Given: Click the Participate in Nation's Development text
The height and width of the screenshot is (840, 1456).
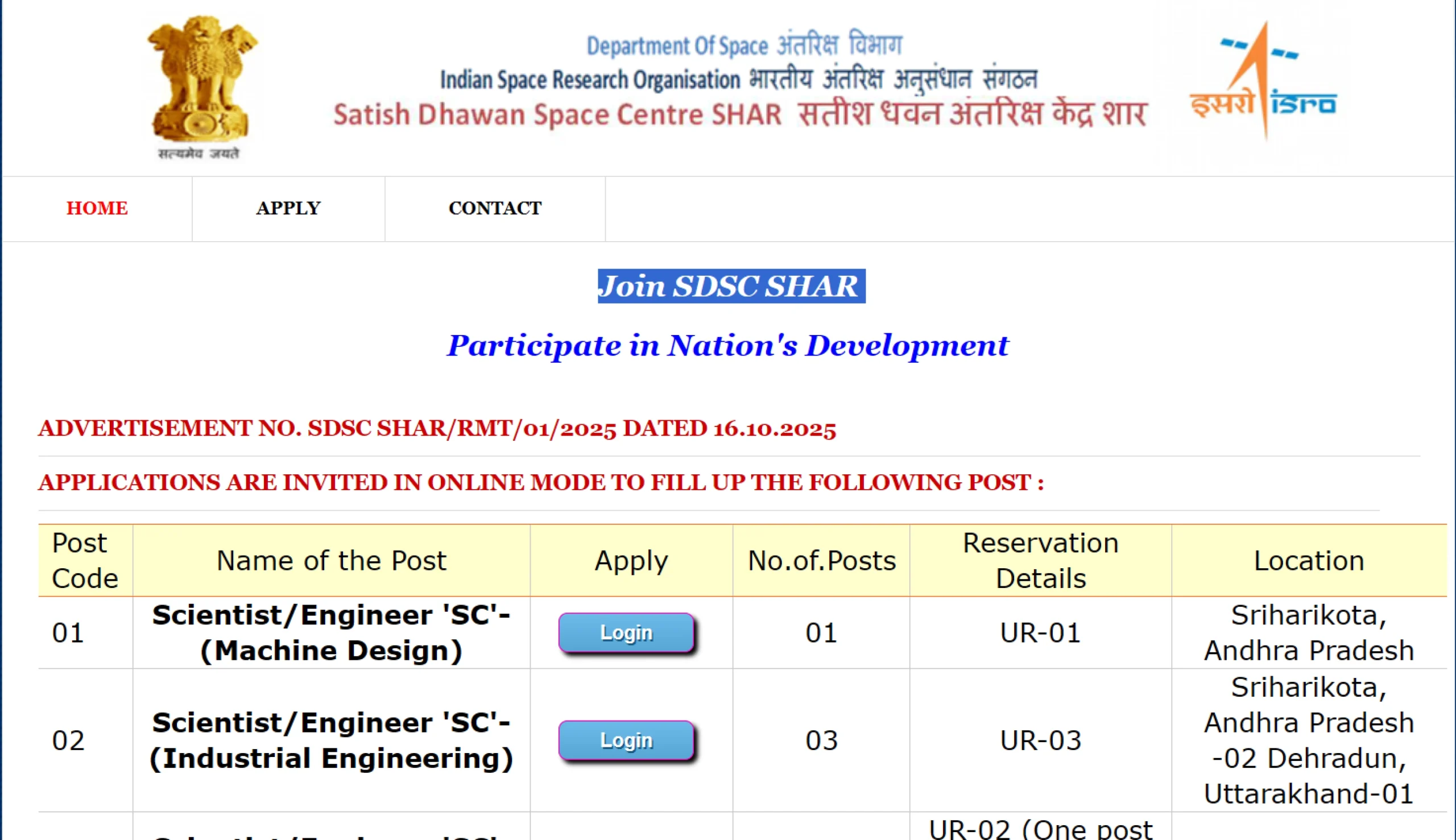Looking at the screenshot, I should 728,346.
